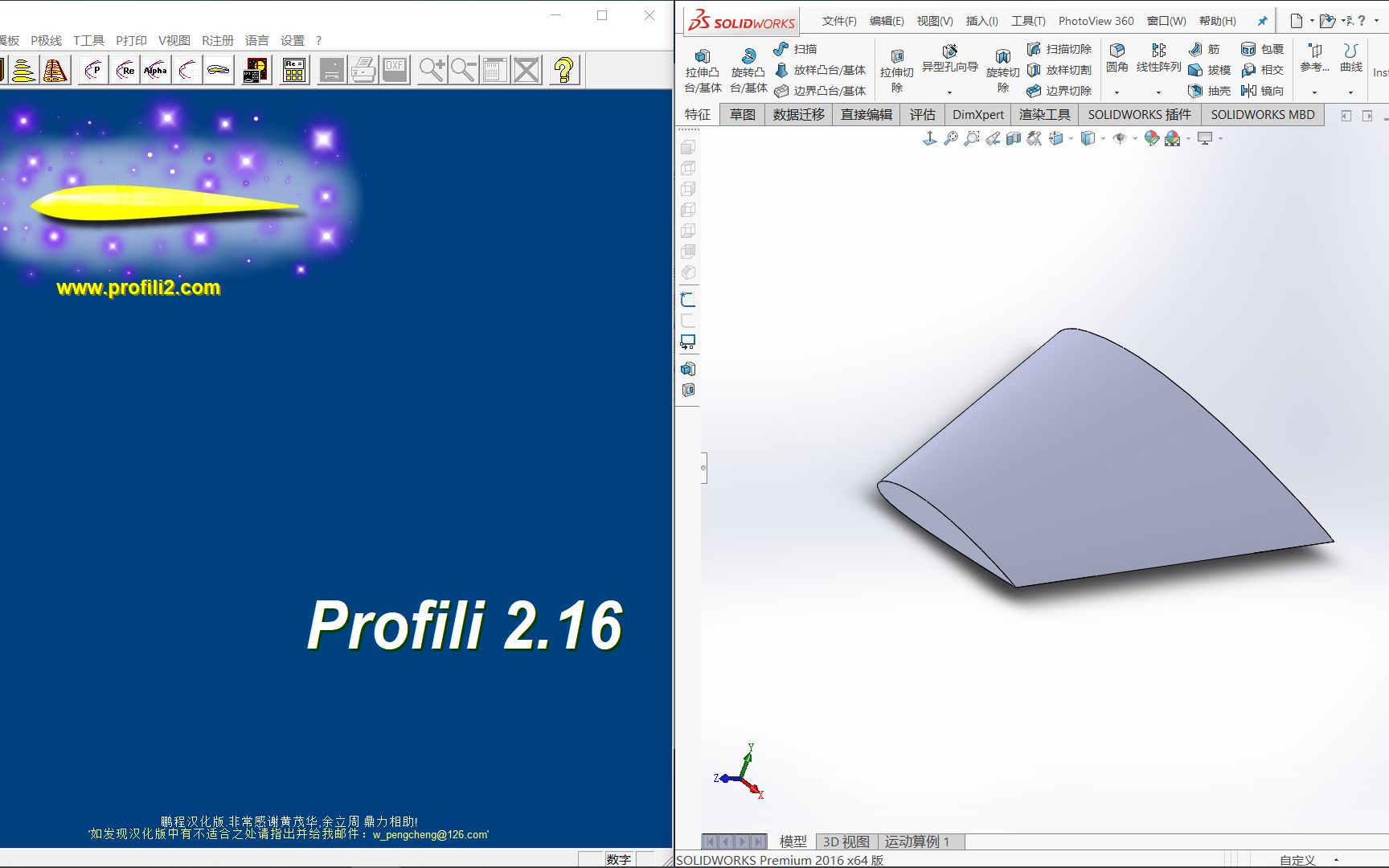Image resolution: width=1389 pixels, height=868 pixels.
Task: Click the P polar curve icon in Profili
Action: 94,71
